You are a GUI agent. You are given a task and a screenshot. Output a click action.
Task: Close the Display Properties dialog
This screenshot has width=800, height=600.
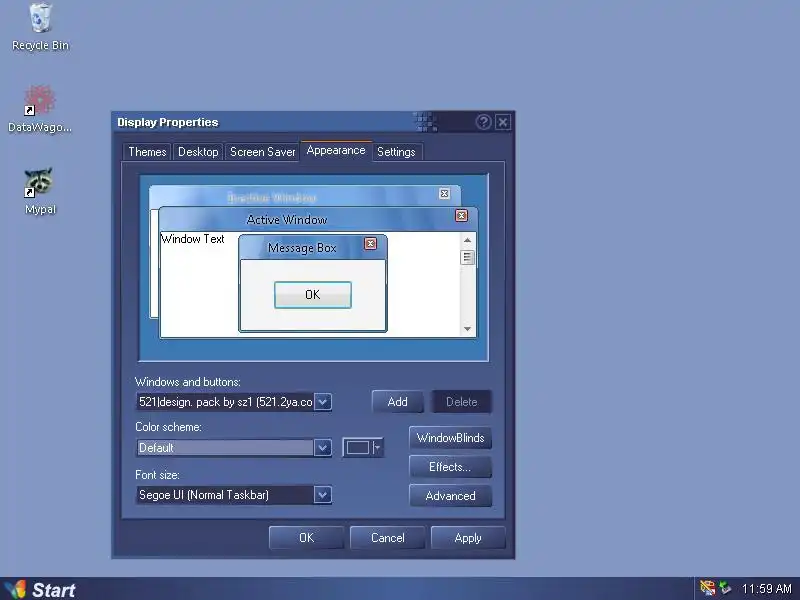pyautogui.click(x=503, y=122)
